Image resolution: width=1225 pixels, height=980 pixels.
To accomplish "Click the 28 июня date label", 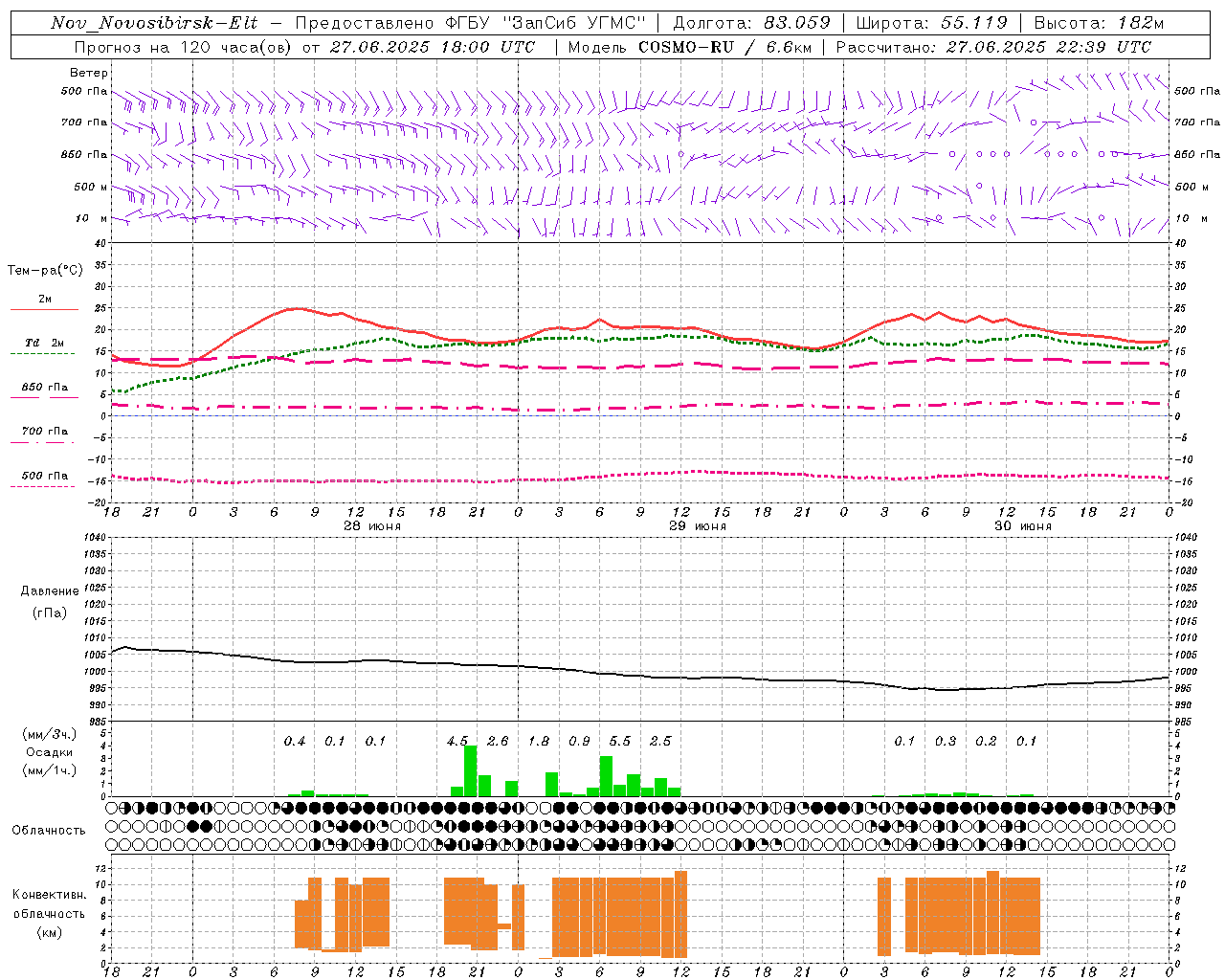I will [371, 526].
